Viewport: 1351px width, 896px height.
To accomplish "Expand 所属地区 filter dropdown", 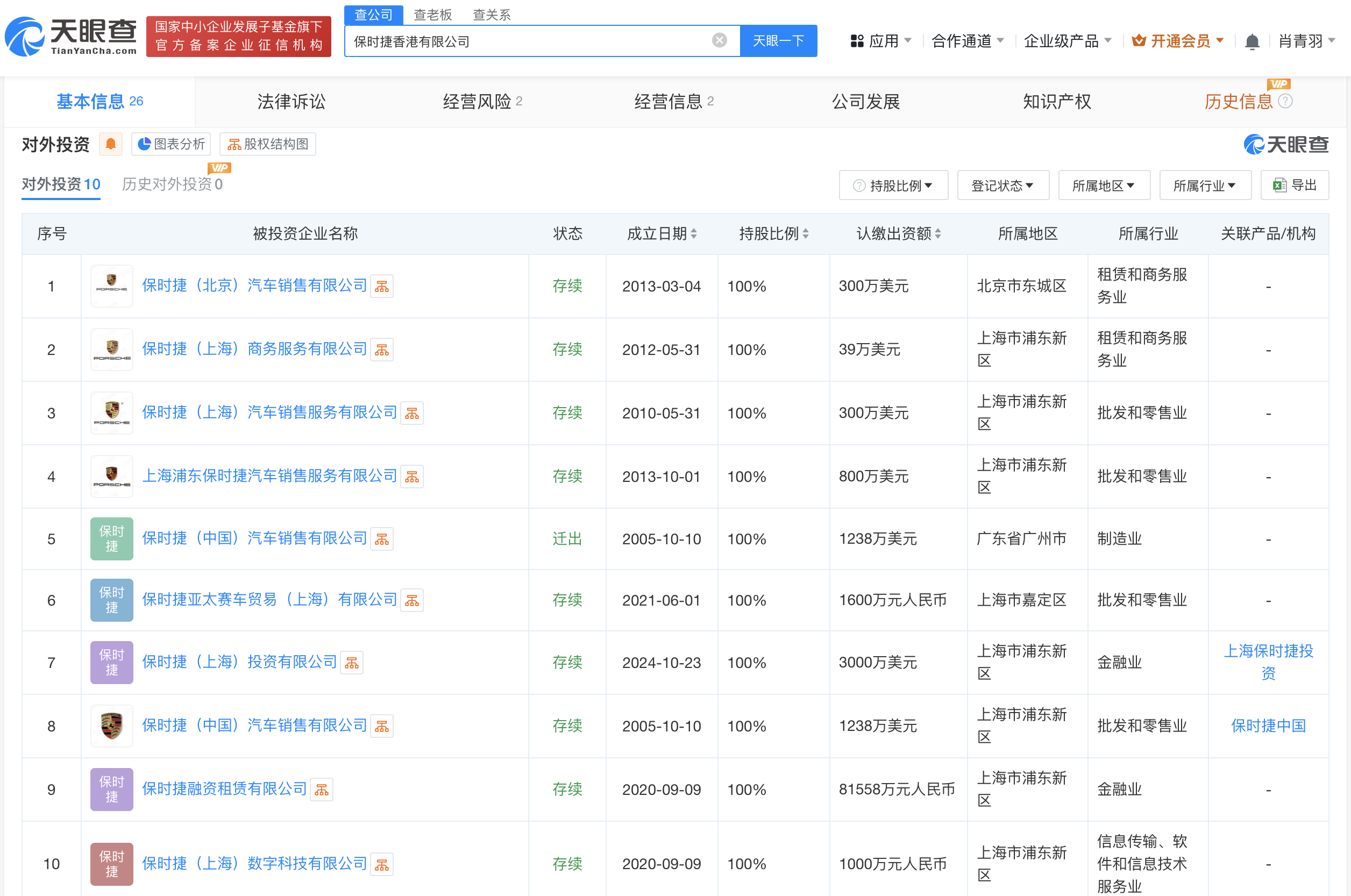I will (1104, 185).
